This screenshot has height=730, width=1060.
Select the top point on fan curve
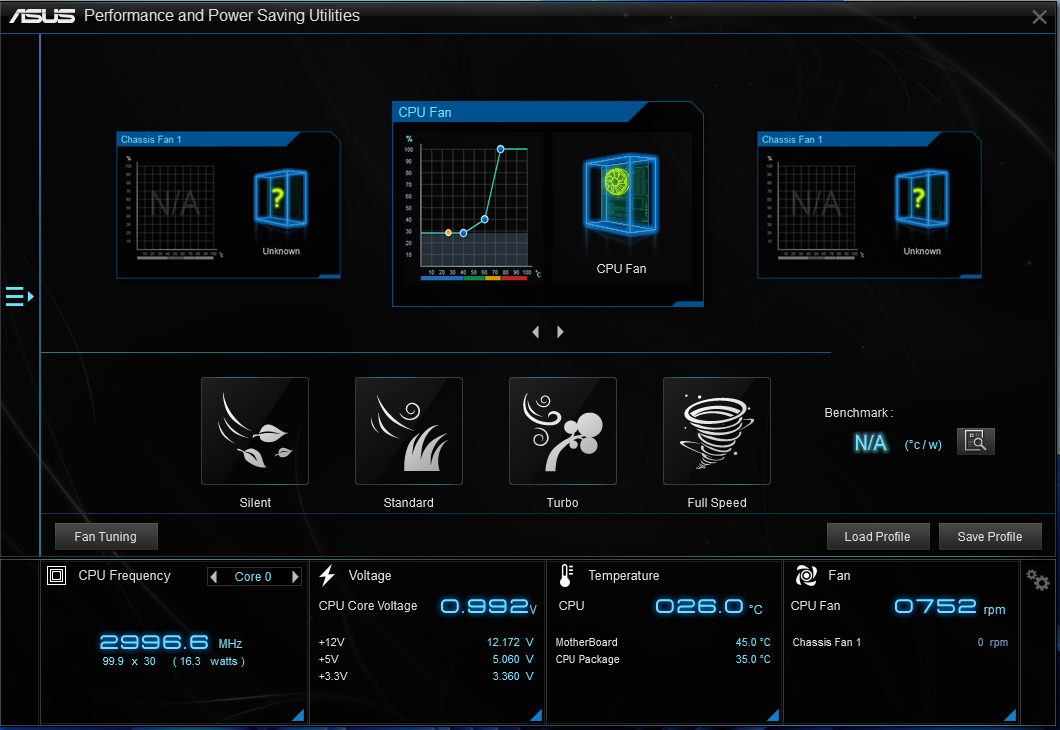[x=501, y=149]
